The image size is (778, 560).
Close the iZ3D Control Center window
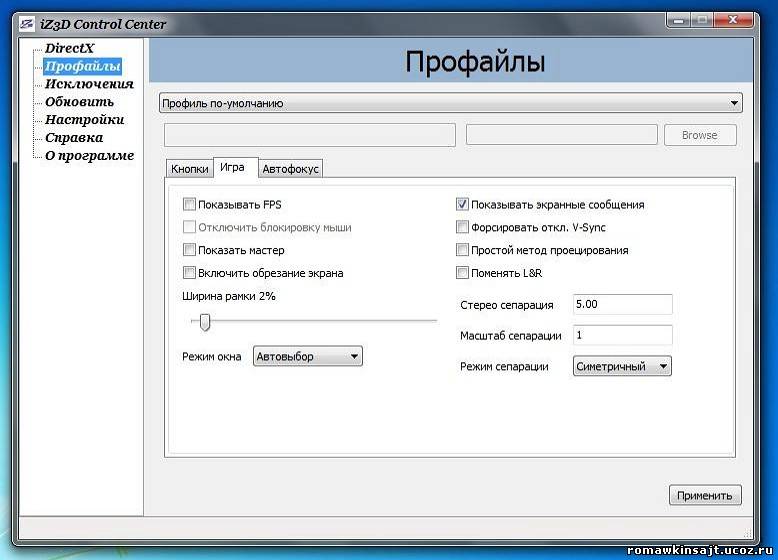[733, 20]
